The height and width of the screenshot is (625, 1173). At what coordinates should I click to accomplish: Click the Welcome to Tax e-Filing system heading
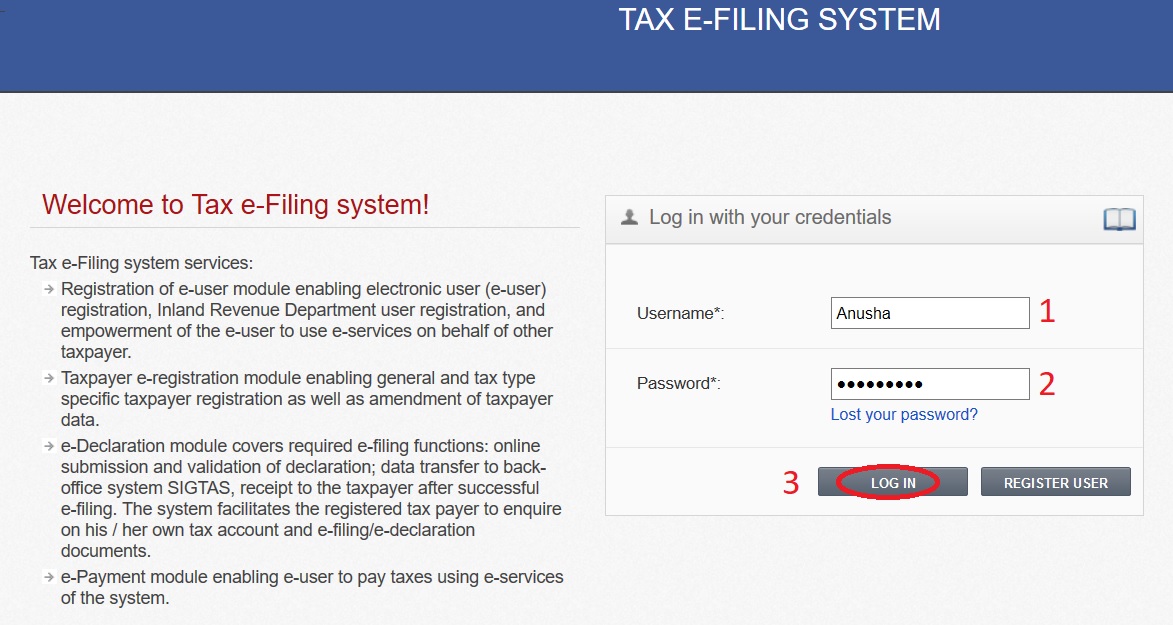235,205
